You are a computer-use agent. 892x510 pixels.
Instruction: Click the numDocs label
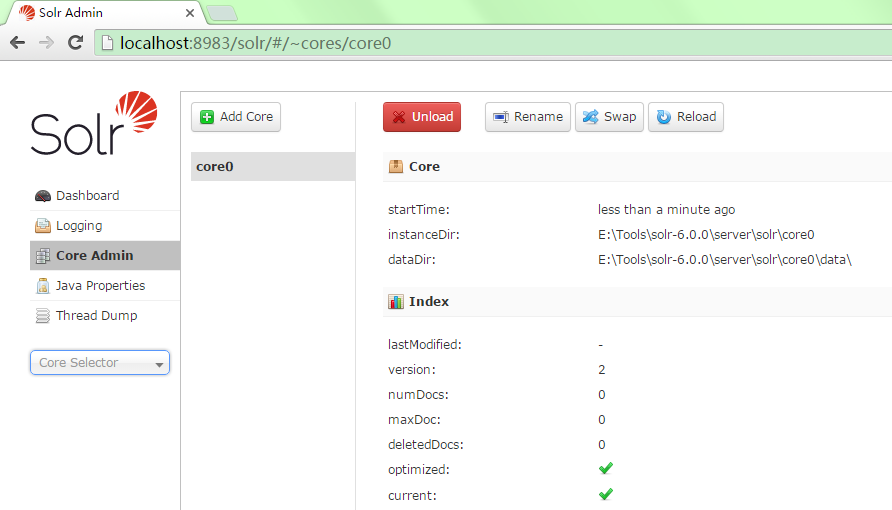pyautogui.click(x=418, y=395)
